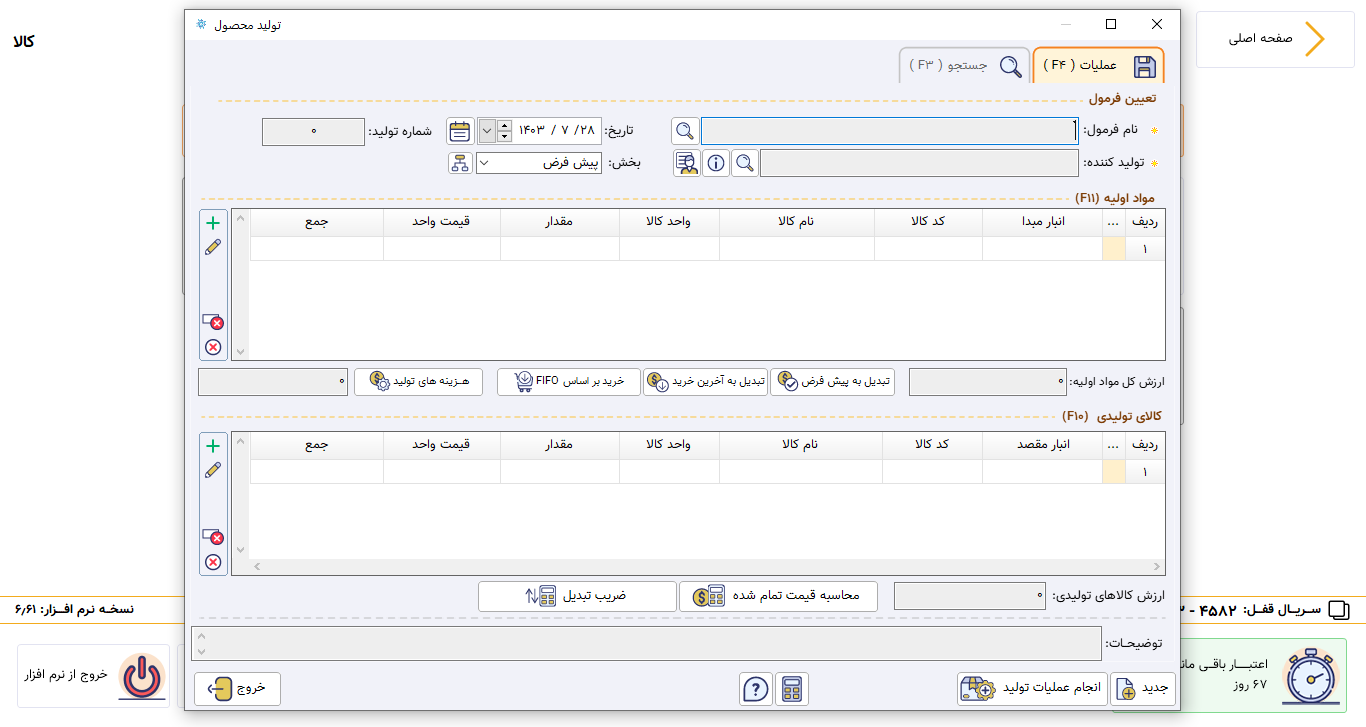
Task: Click the جدید new record button
Action: coord(1142,689)
